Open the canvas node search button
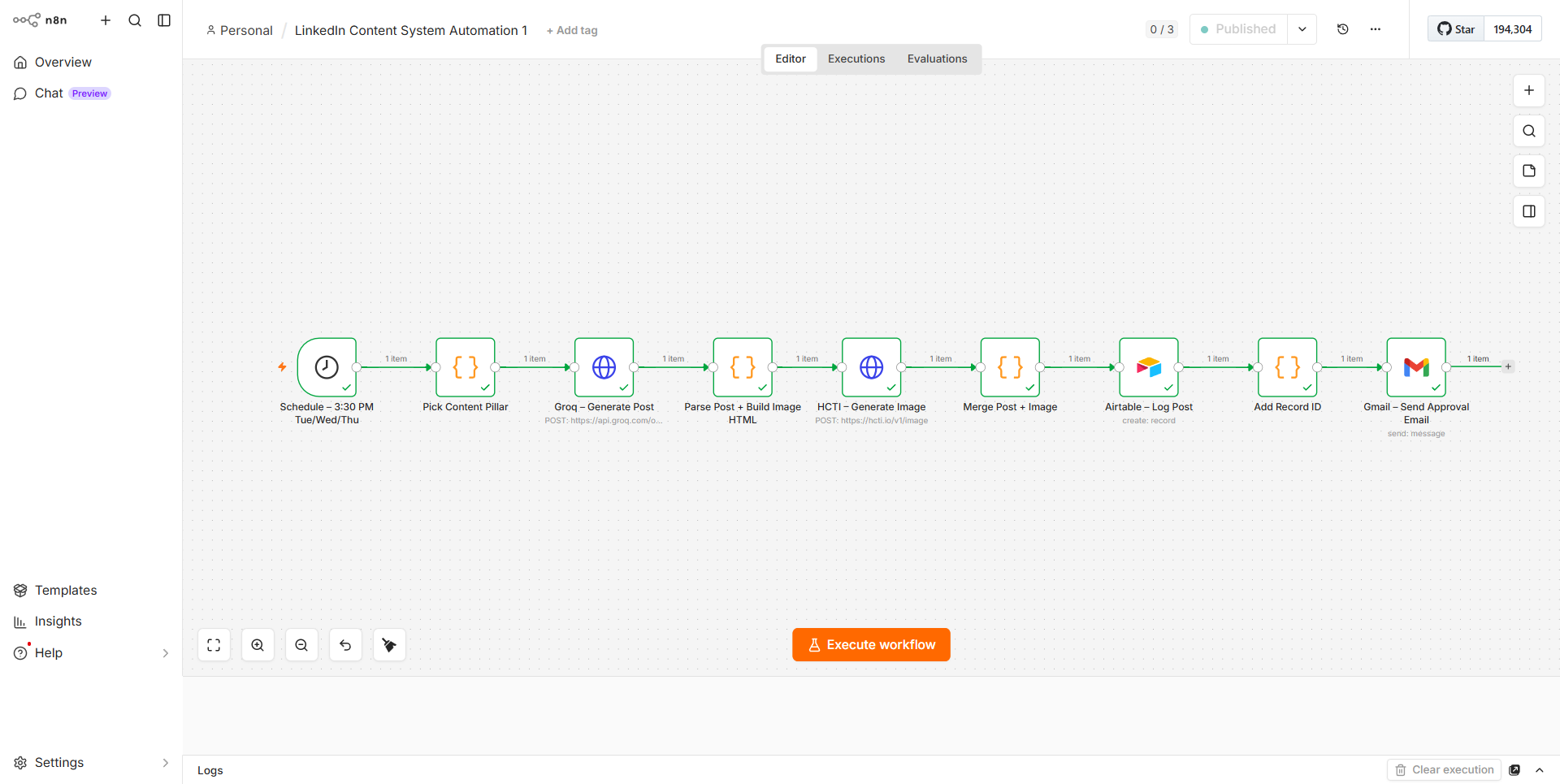Screen dimensions: 1560x784 1529,131
